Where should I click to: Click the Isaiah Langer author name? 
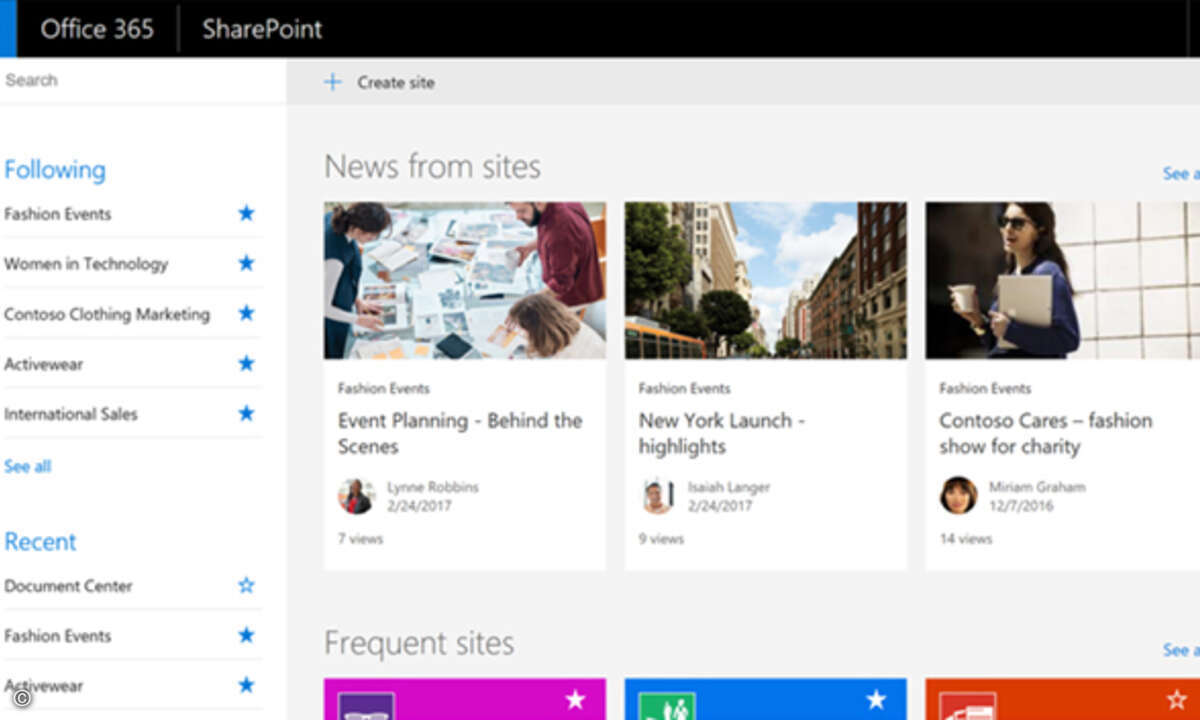coord(730,487)
